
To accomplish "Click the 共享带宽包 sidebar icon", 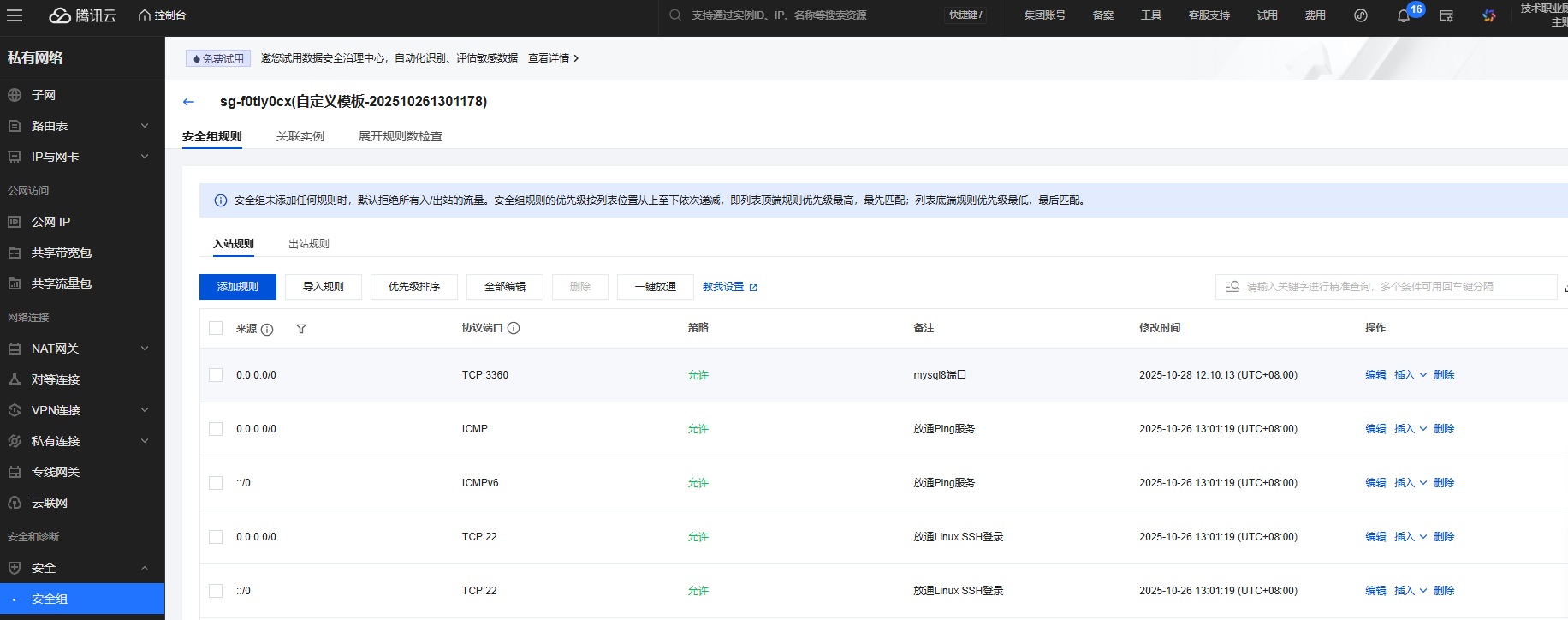I will coord(15,253).
